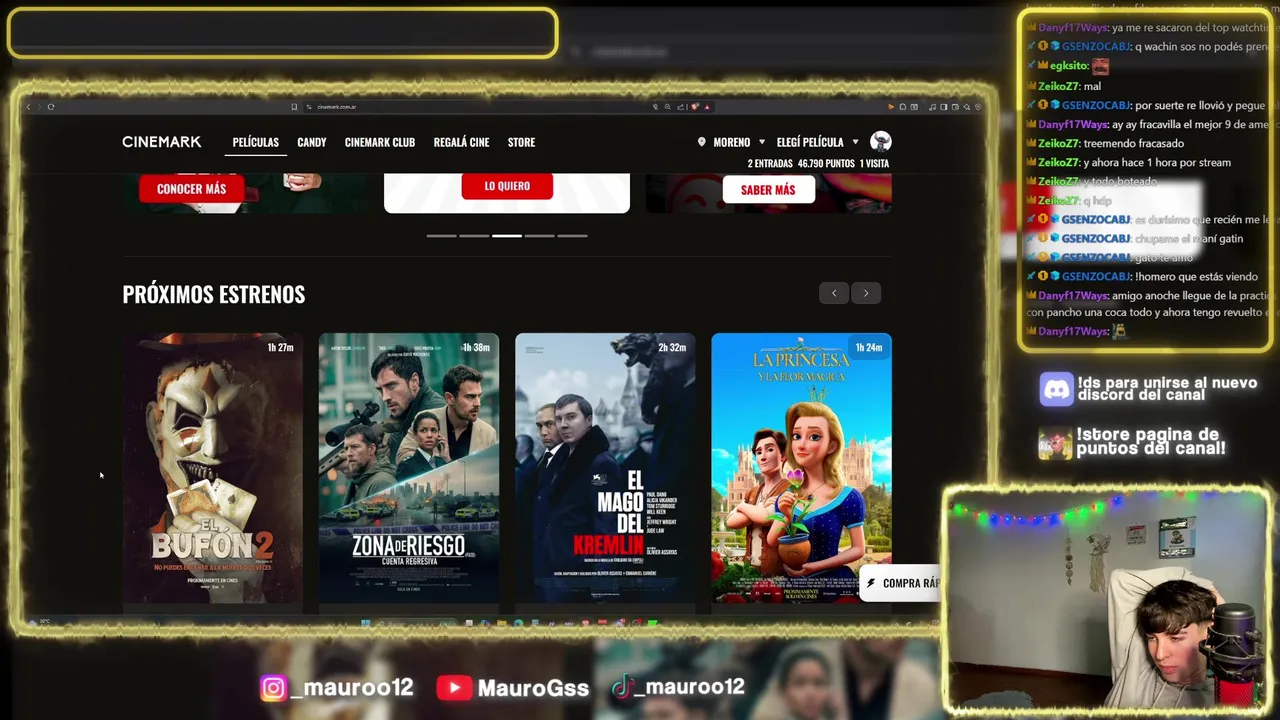Viewport: 1280px width, 720px height.
Task: Expand the ELEGÍ PELÍCULA dropdown
Action: pos(817,142)
